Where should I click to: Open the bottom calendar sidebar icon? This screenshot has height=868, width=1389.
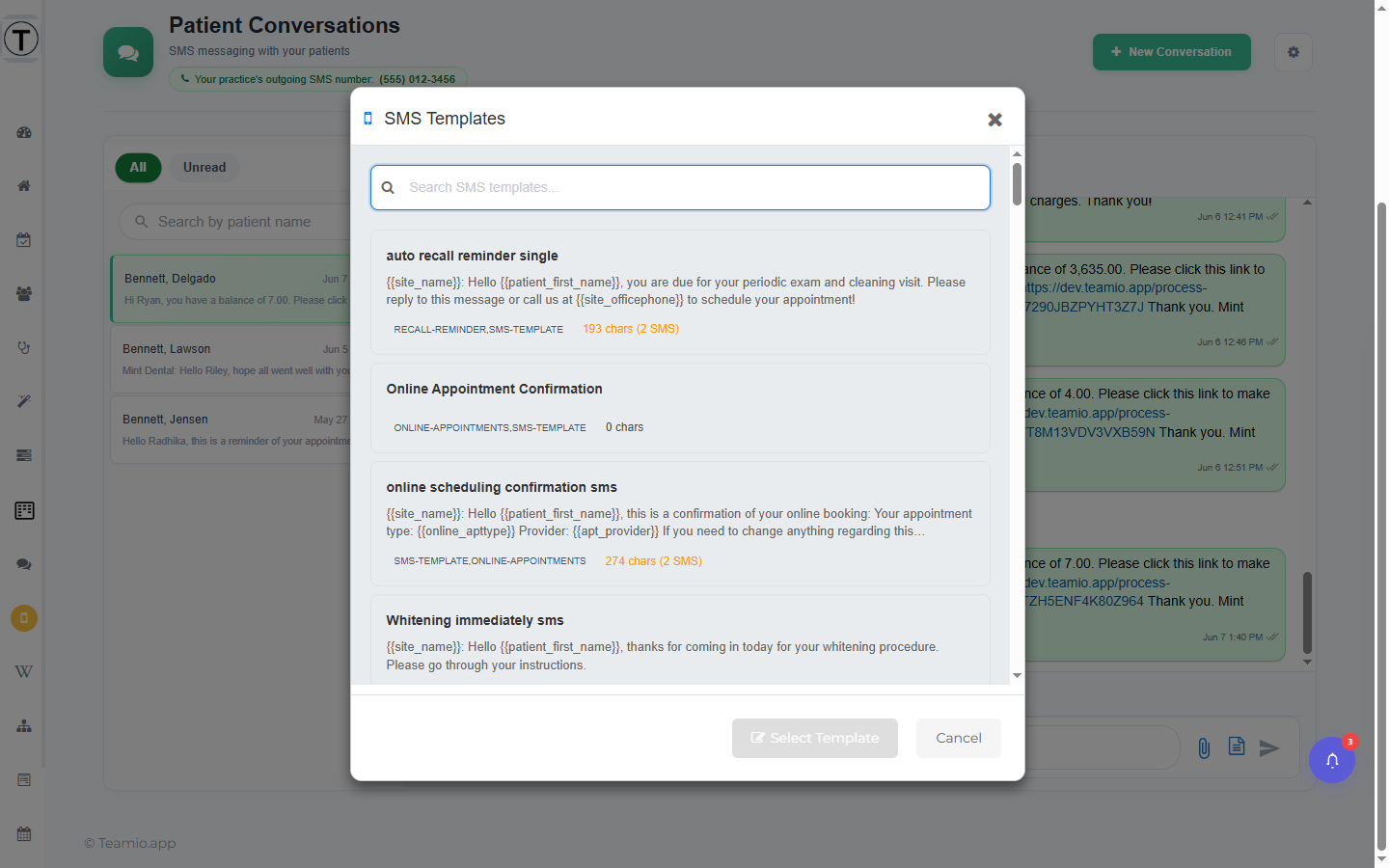[x=24, y=834]
